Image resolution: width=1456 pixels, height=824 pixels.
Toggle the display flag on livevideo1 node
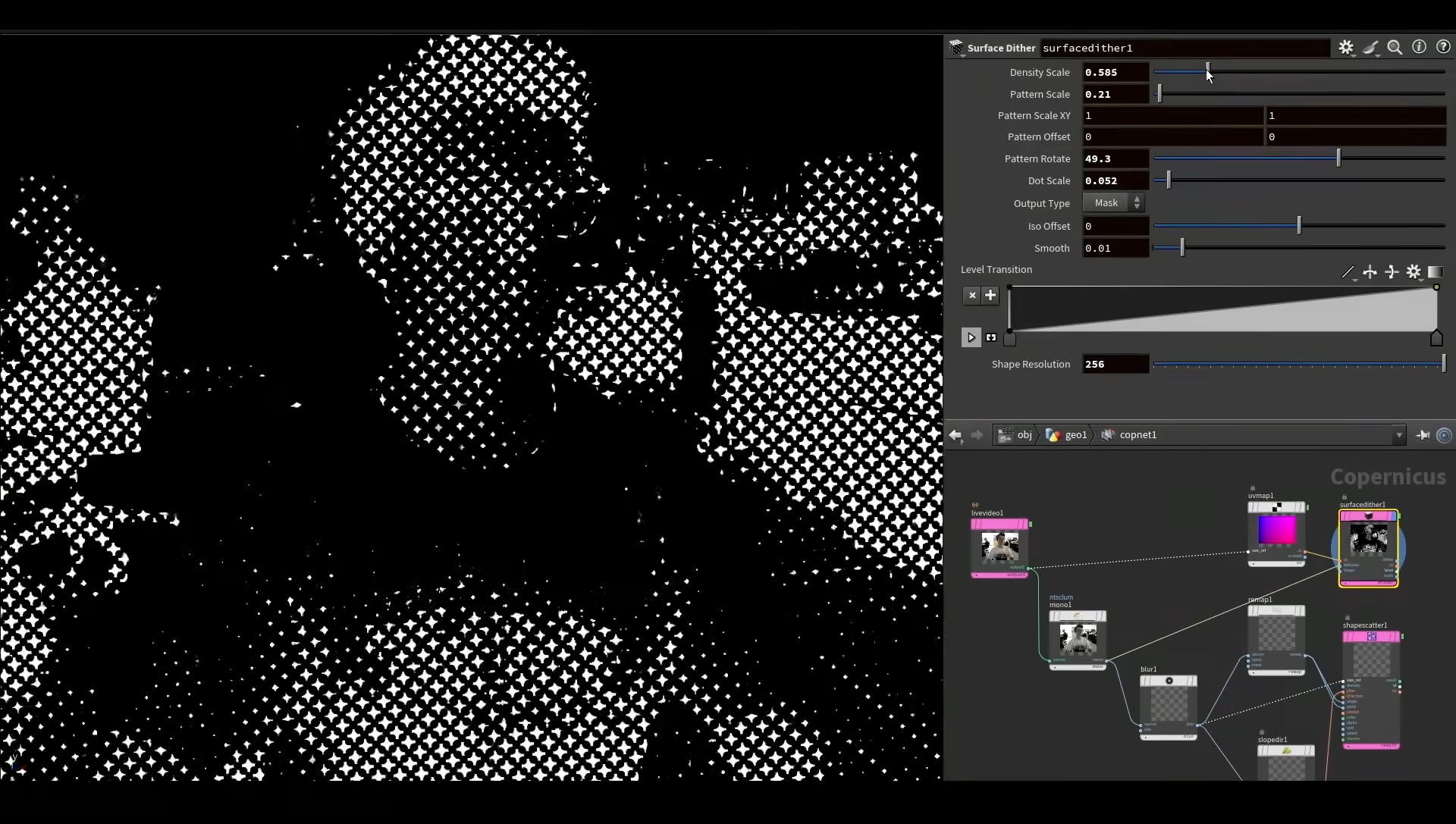point(1030,524)
